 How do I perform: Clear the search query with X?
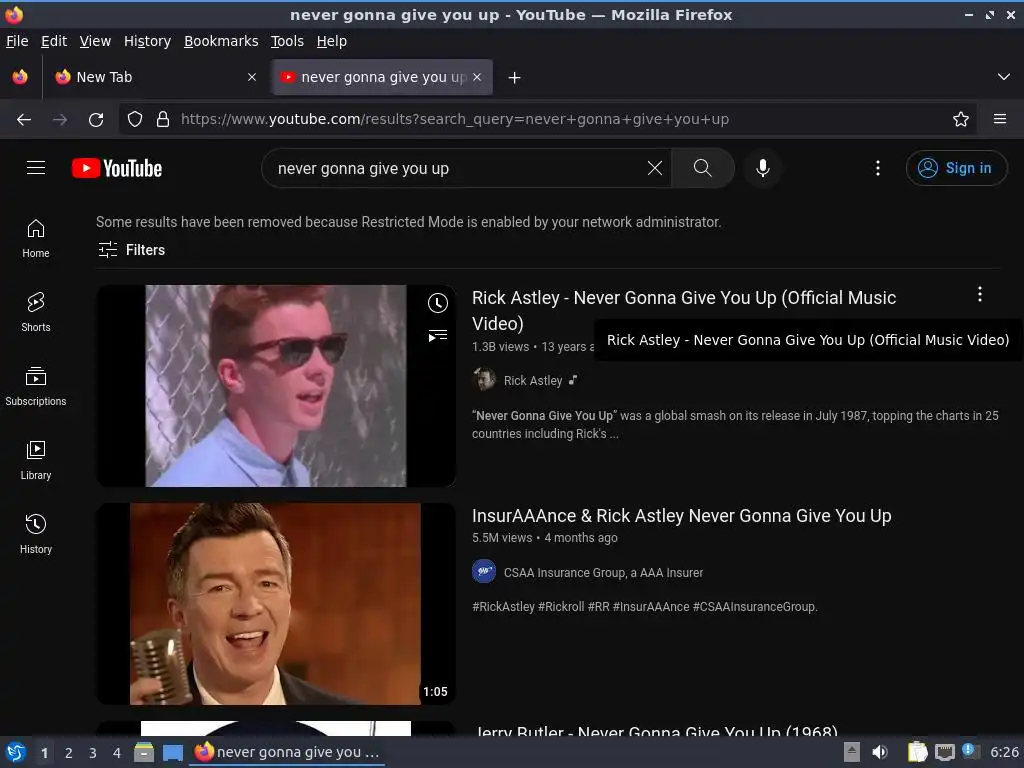click(x=654, y=168)
